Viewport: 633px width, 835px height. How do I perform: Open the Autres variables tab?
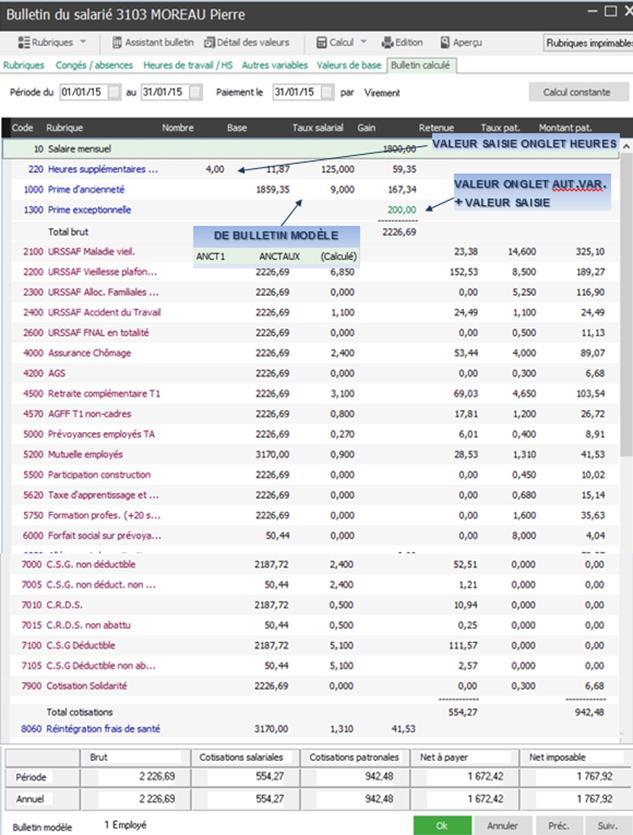(x=275, y=65)
